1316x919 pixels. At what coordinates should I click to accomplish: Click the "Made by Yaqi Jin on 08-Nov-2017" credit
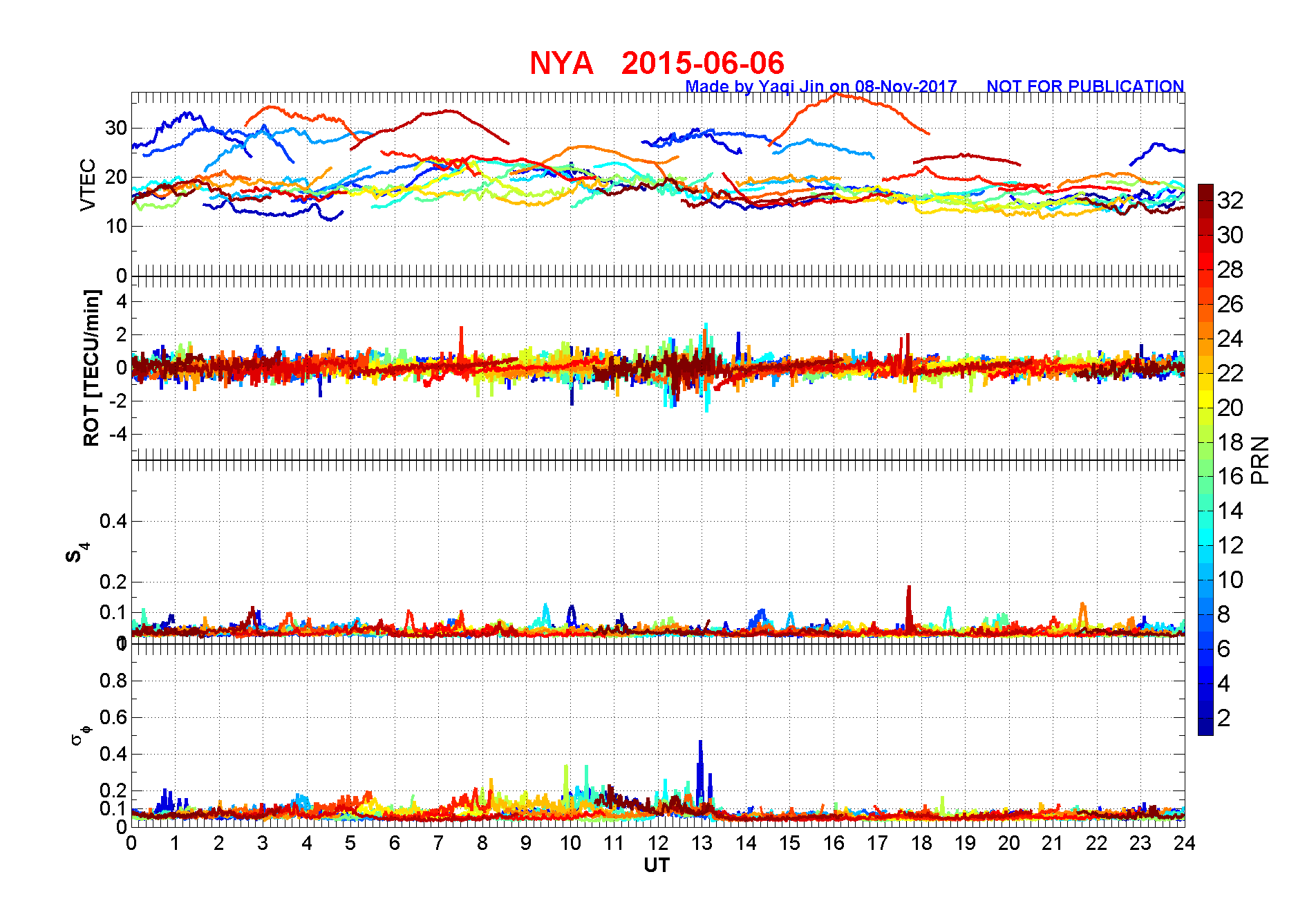[821, 86]
